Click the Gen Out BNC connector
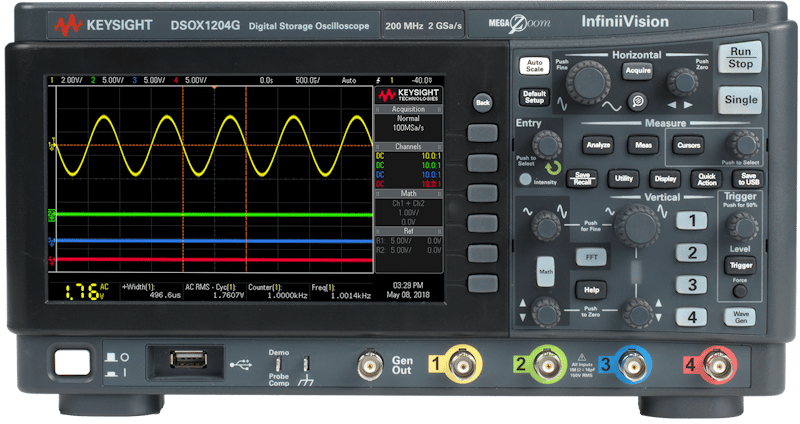Viewport: 800px width, 424px height. coord(370,365)
